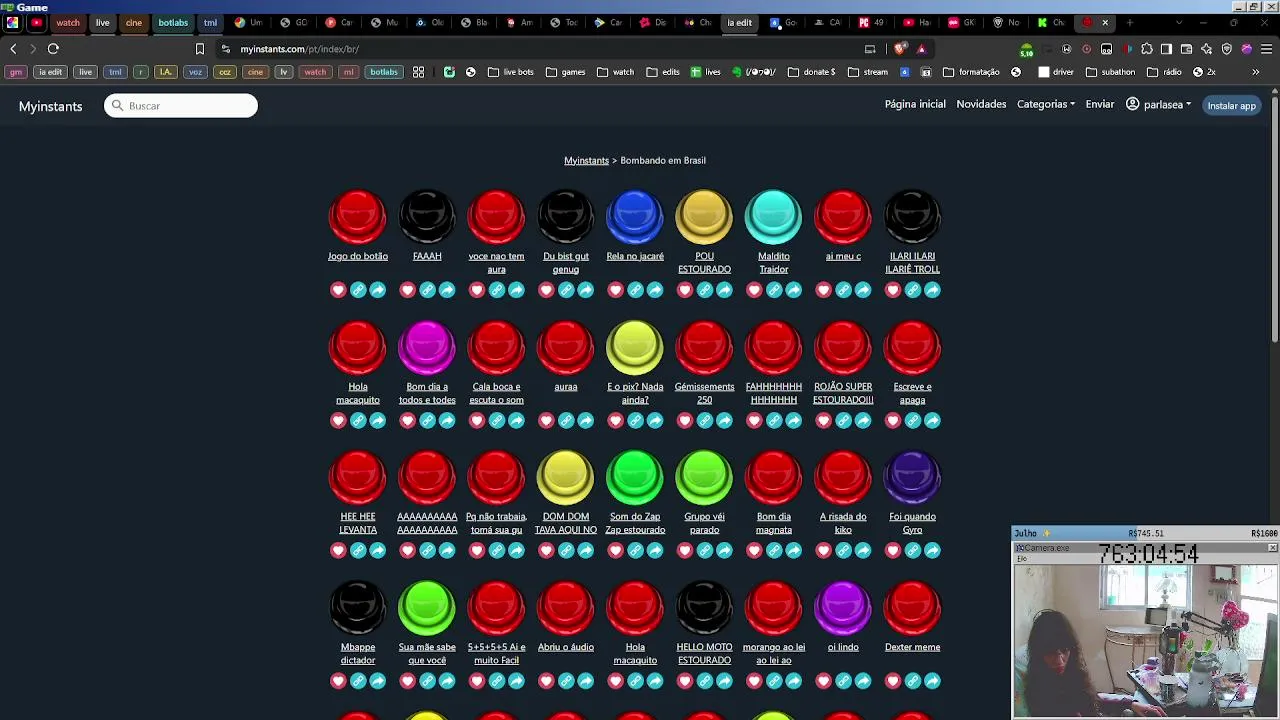Play the black FAAAH sound button
The width and height of the screenshot is (1280, 720).
click(427, 217)
